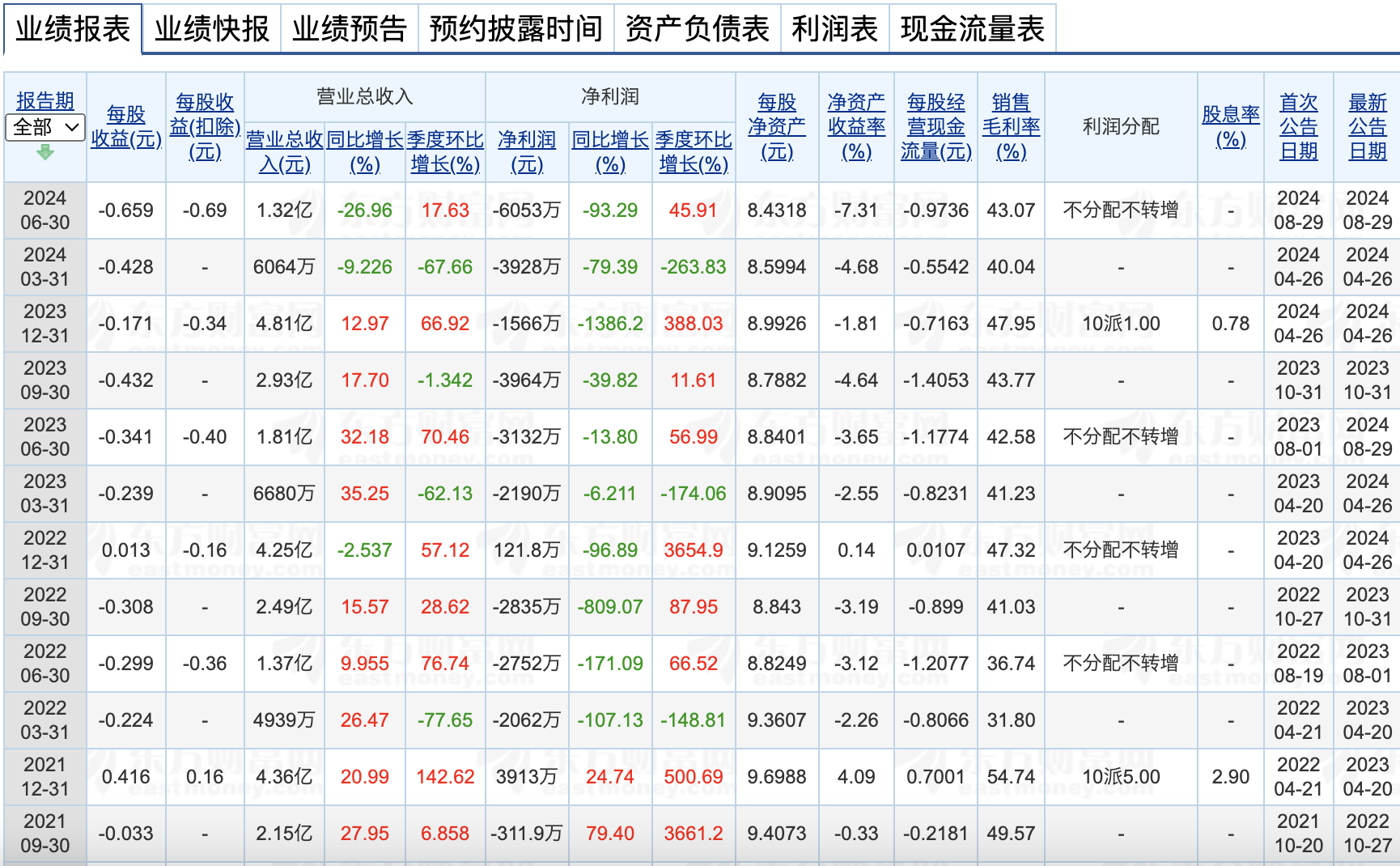The width and height of the screenshot is (1400, 866).
Task: Sort by 报告期 column header link
Action: (45, 101)
